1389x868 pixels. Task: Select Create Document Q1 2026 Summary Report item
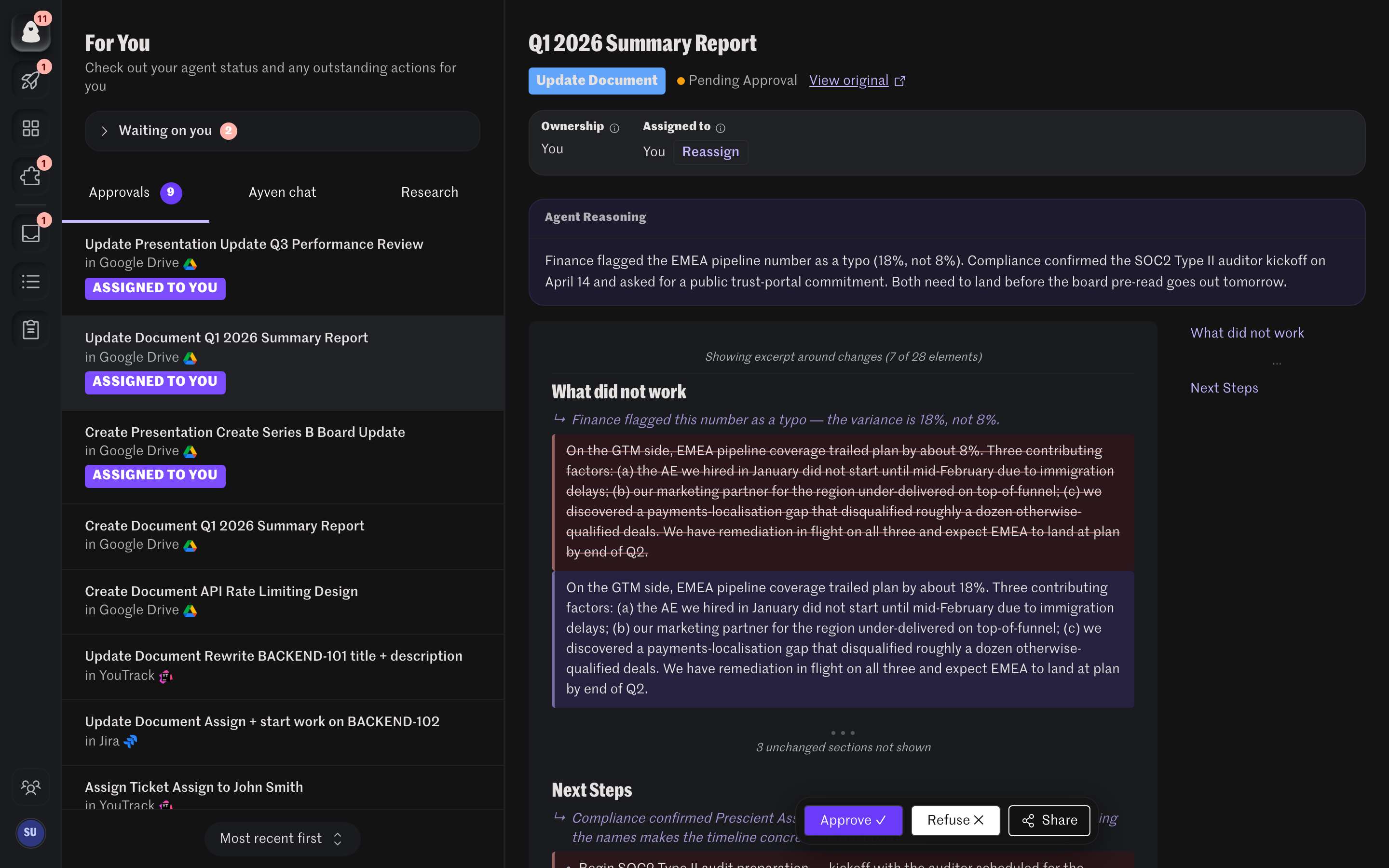[283, 536]
